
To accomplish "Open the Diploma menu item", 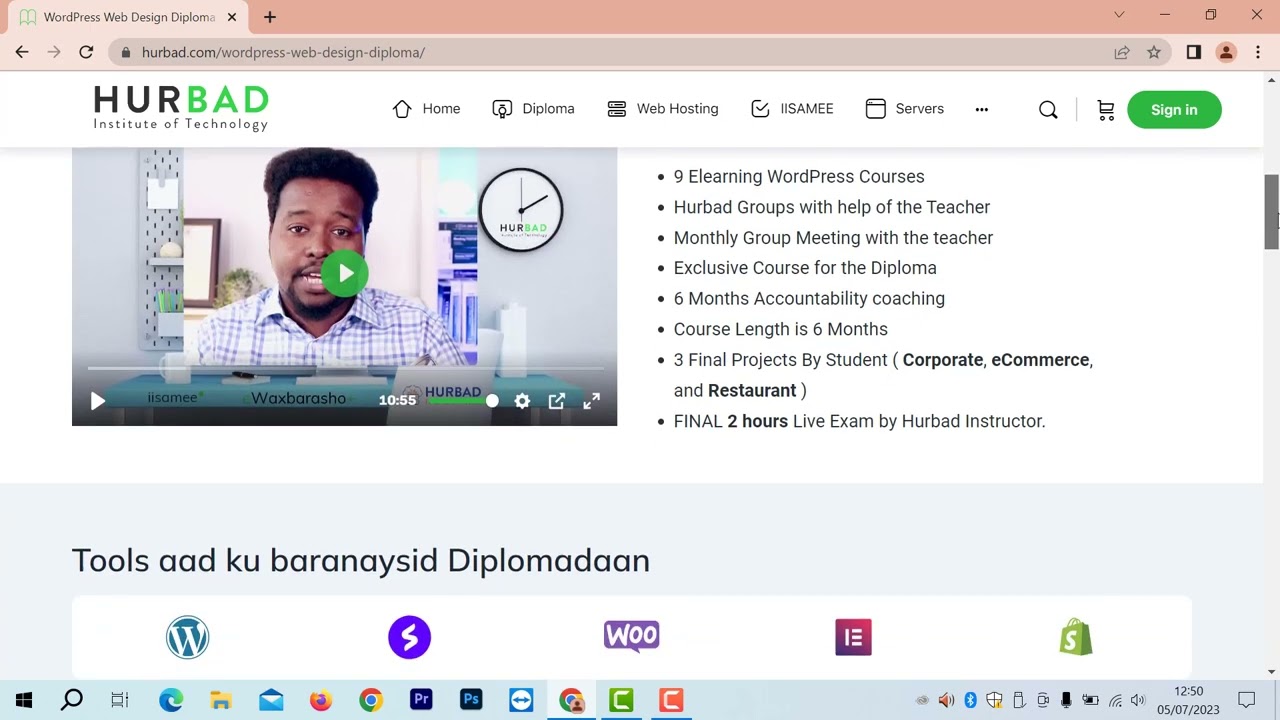I will 533,109.
